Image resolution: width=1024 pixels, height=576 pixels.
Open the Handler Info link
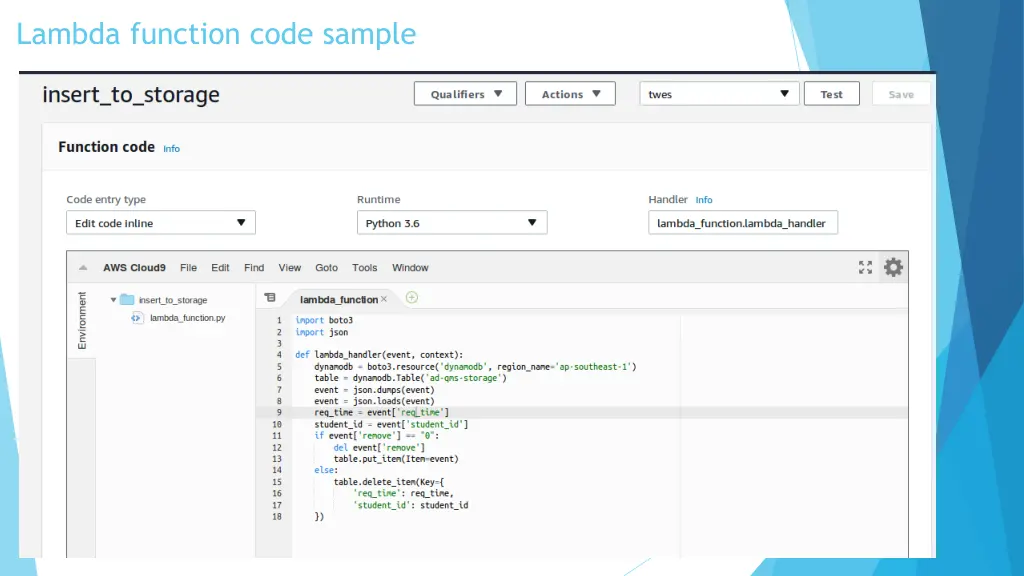[x=703, y=200]
